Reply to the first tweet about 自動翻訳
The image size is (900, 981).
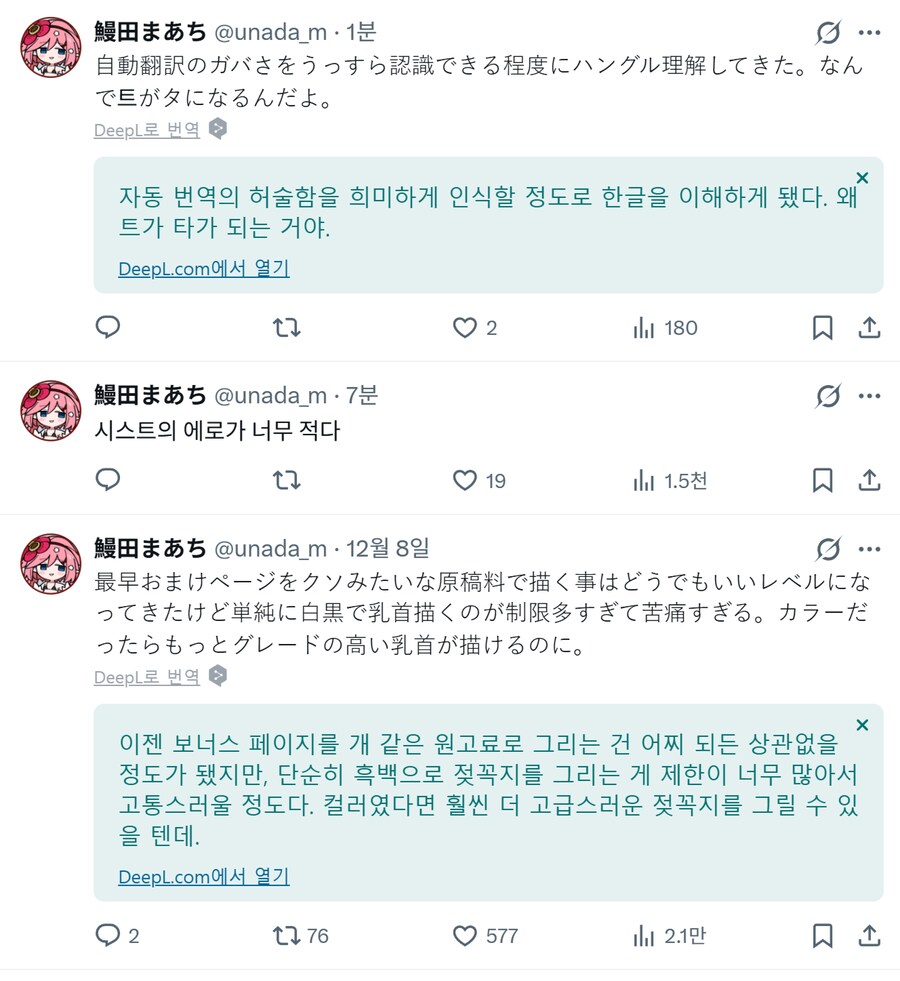tap(108, 327)
